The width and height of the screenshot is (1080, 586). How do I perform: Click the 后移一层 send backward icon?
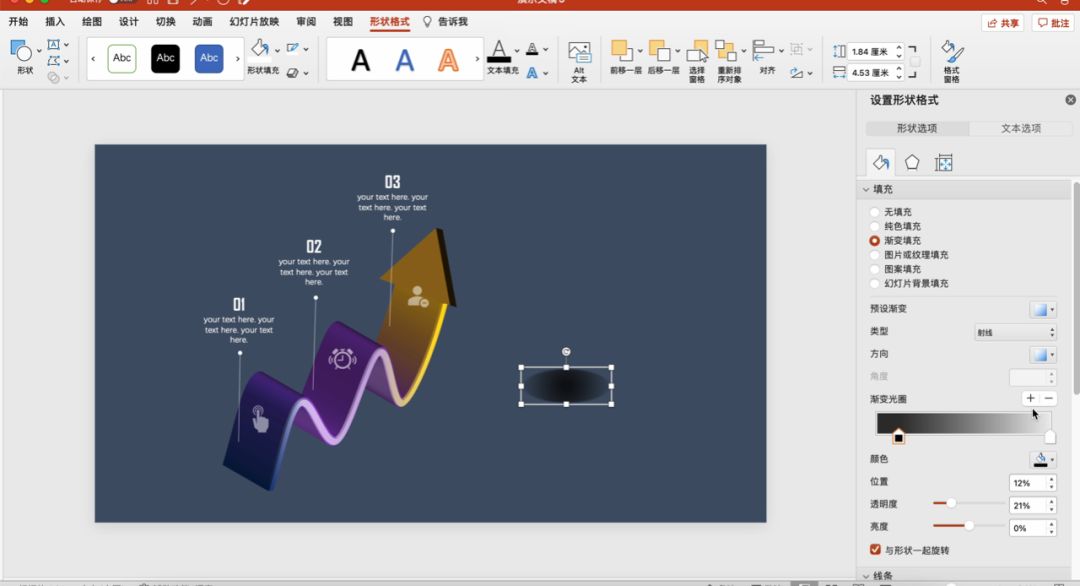tap(659, 51)
